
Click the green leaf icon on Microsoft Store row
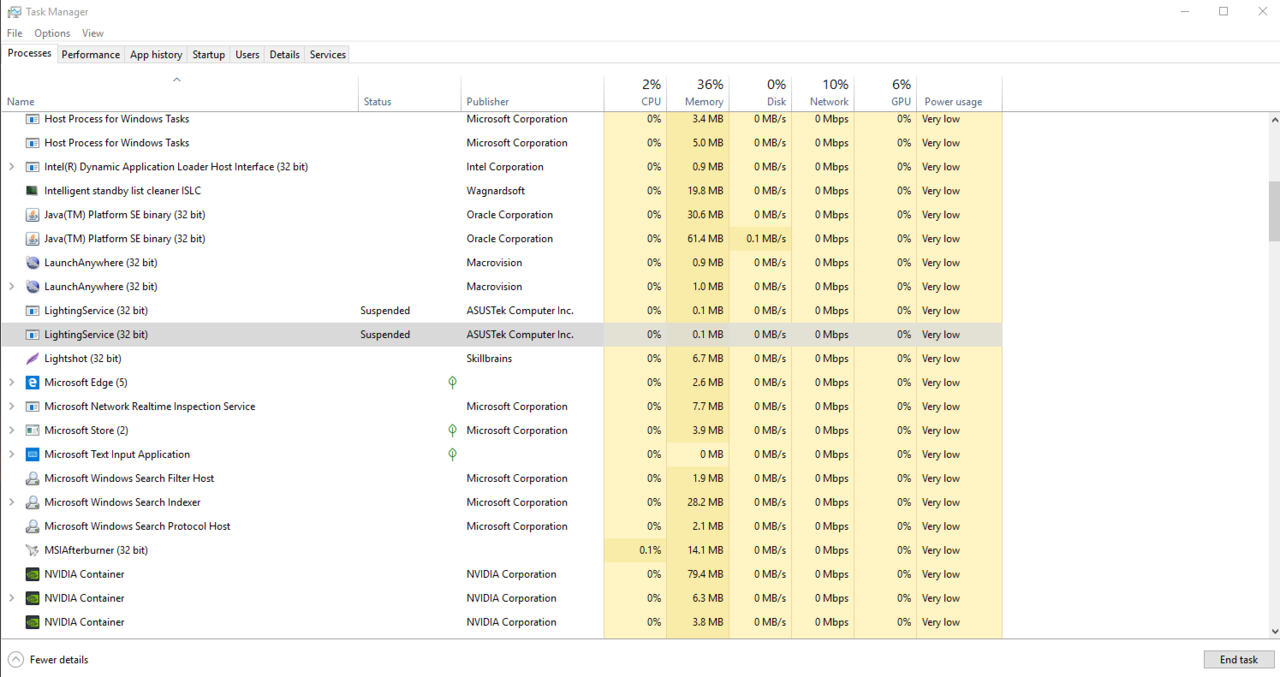pos(452,431)
